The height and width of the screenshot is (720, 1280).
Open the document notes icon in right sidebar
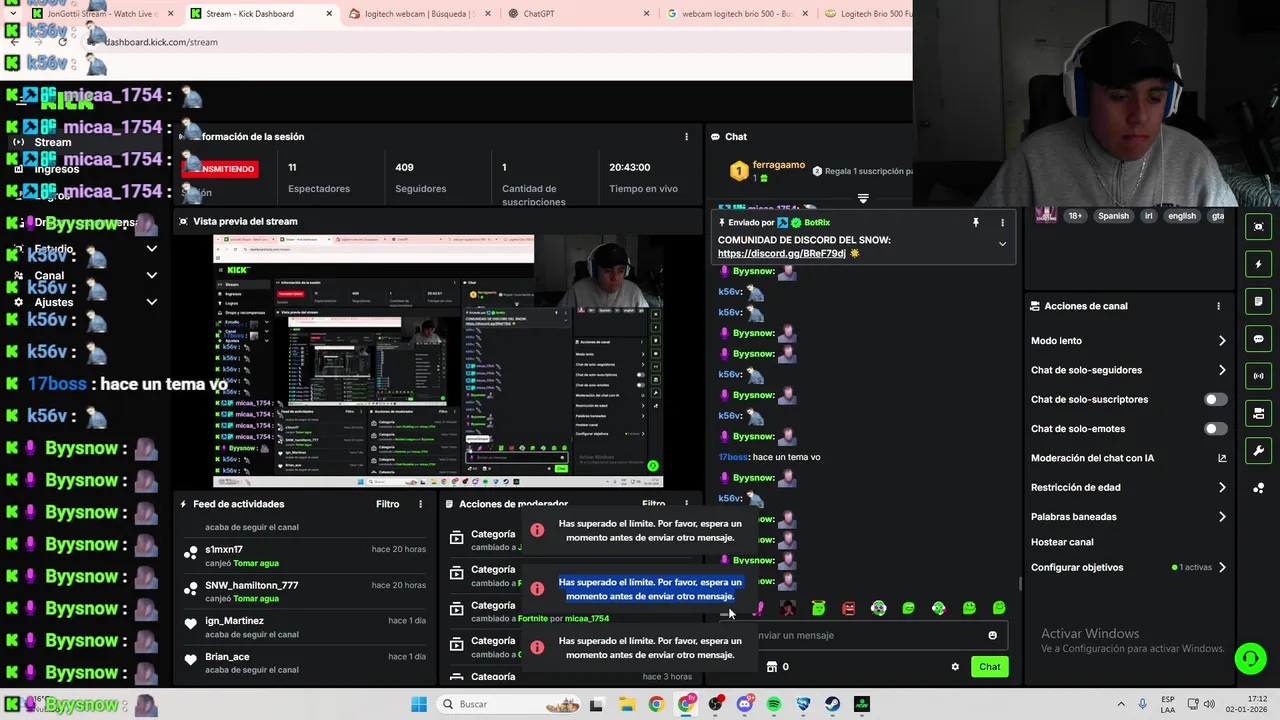1258,301
